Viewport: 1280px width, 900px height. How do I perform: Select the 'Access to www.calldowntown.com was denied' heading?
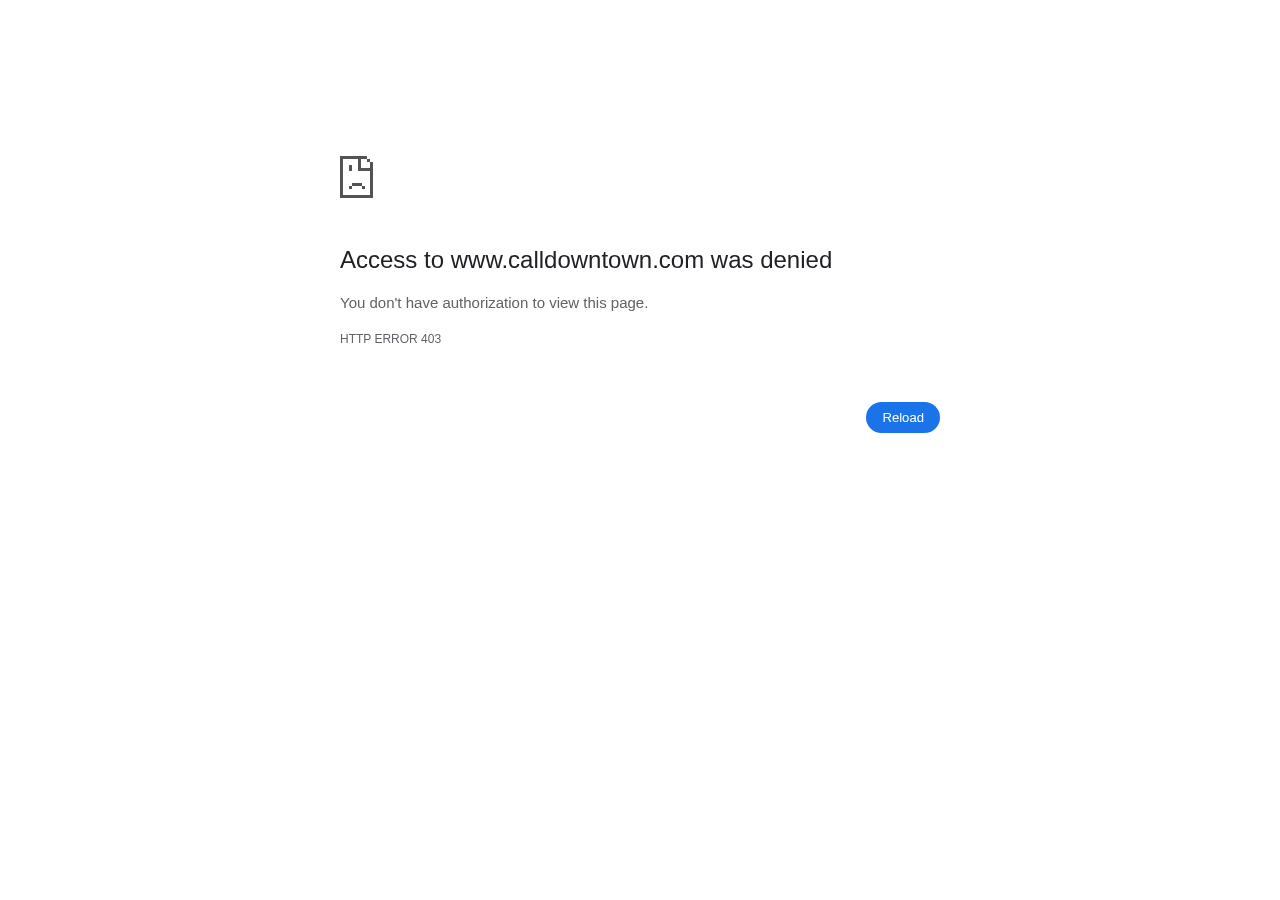click(x=586, y=260)
